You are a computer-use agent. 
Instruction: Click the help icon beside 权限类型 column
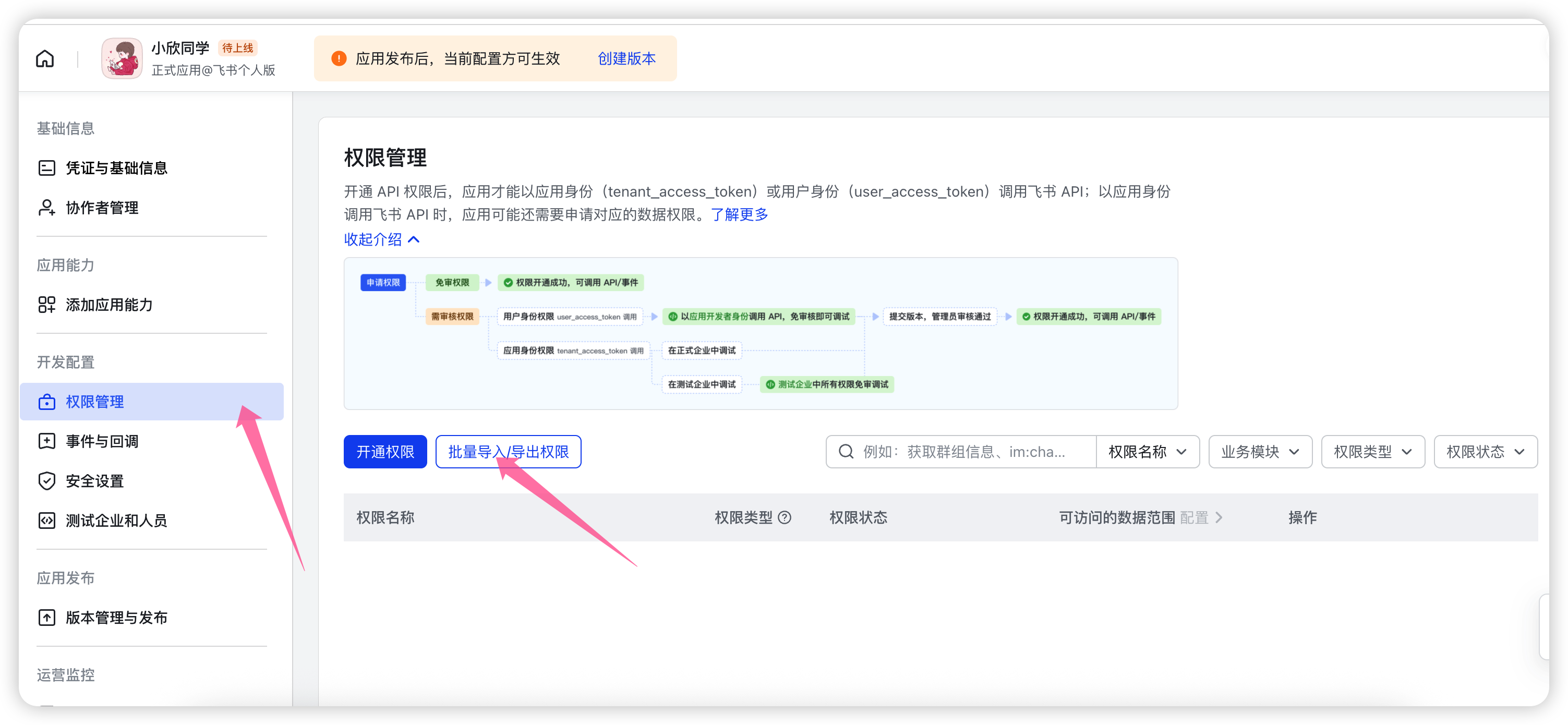[785, 517]
